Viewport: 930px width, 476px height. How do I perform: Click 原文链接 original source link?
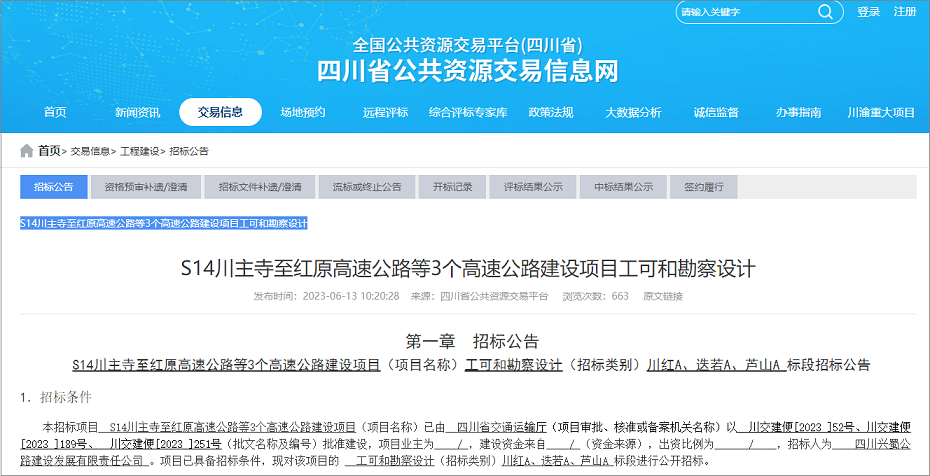[x=662, y=297]
